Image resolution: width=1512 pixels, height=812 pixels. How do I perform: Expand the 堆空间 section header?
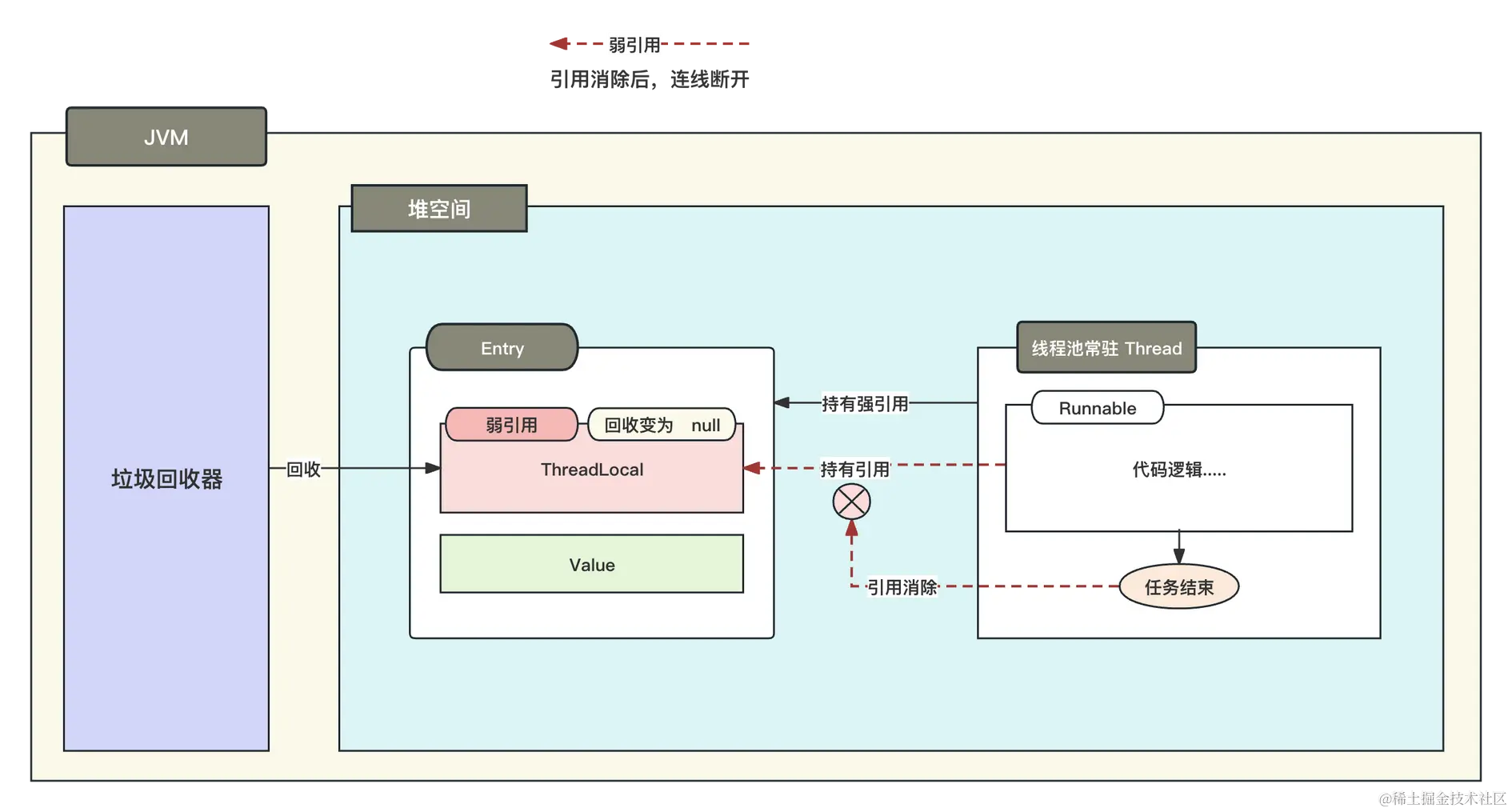click(x=438, y=209)
